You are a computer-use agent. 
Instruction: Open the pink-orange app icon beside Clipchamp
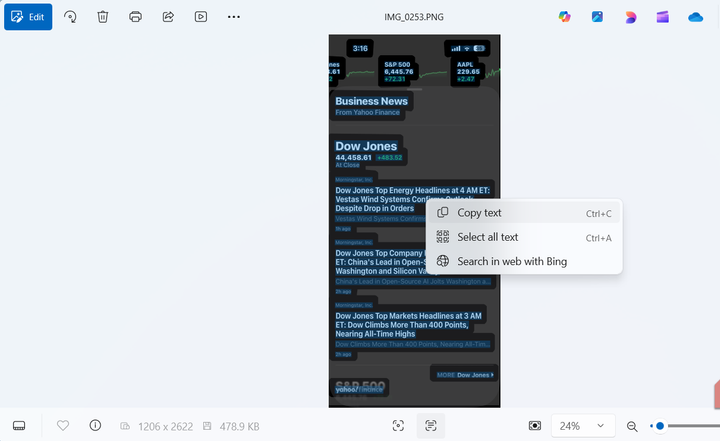click(630, 17)
